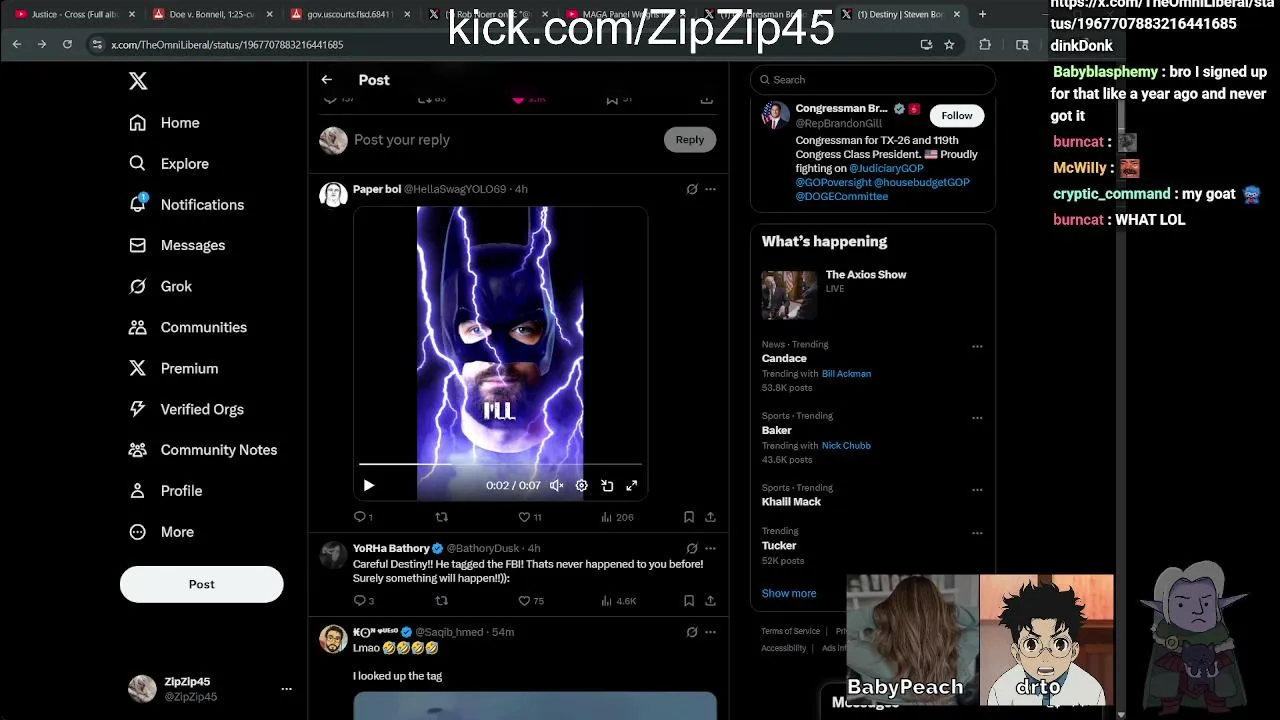Open Tucker trend options ellipsis
Viewport: 1280px width, 720px height.
pos(977,533)
